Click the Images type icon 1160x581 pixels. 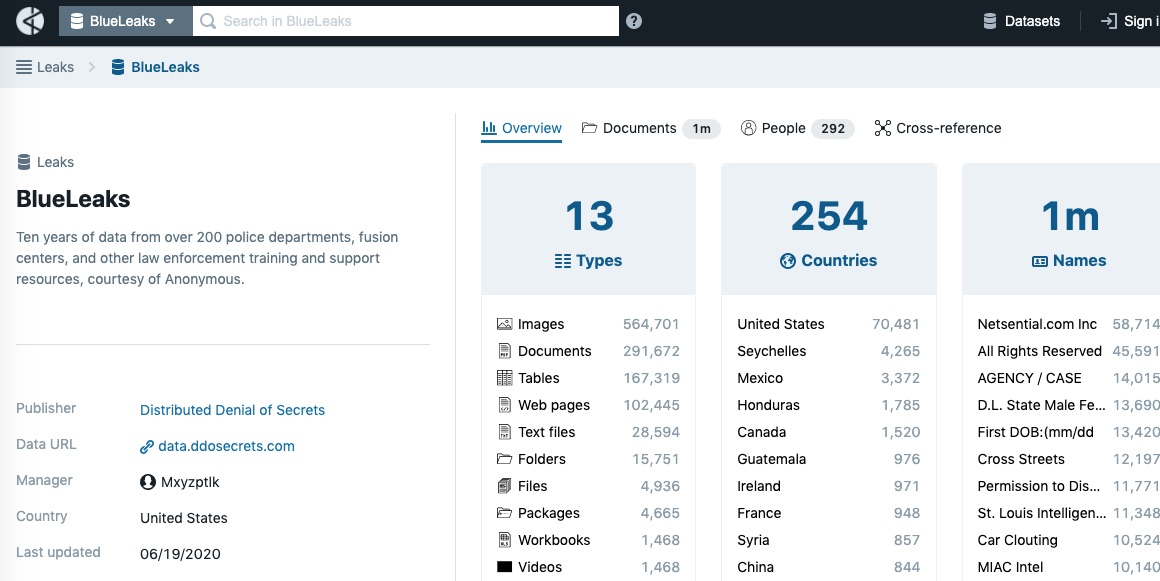[505, 324]
